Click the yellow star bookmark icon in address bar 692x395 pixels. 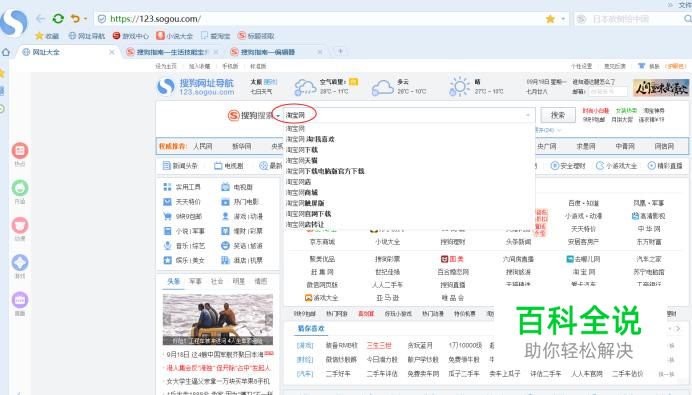coord(550,19)
